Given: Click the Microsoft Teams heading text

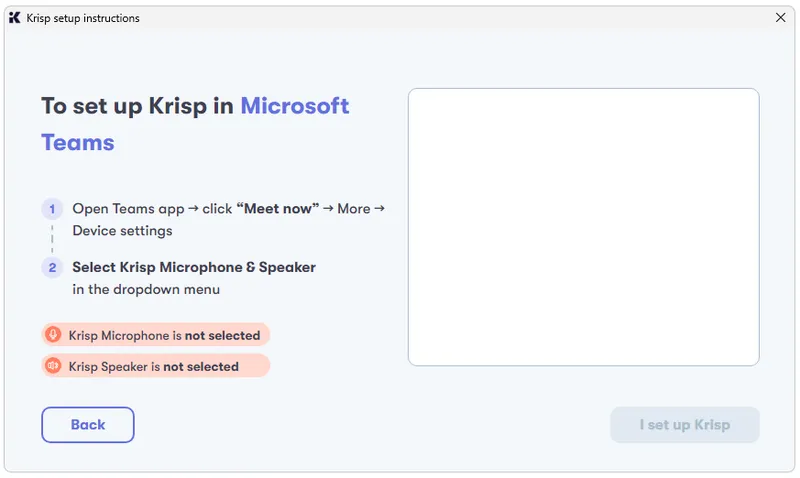Looking at the screenshot, I should pos(195,124).
